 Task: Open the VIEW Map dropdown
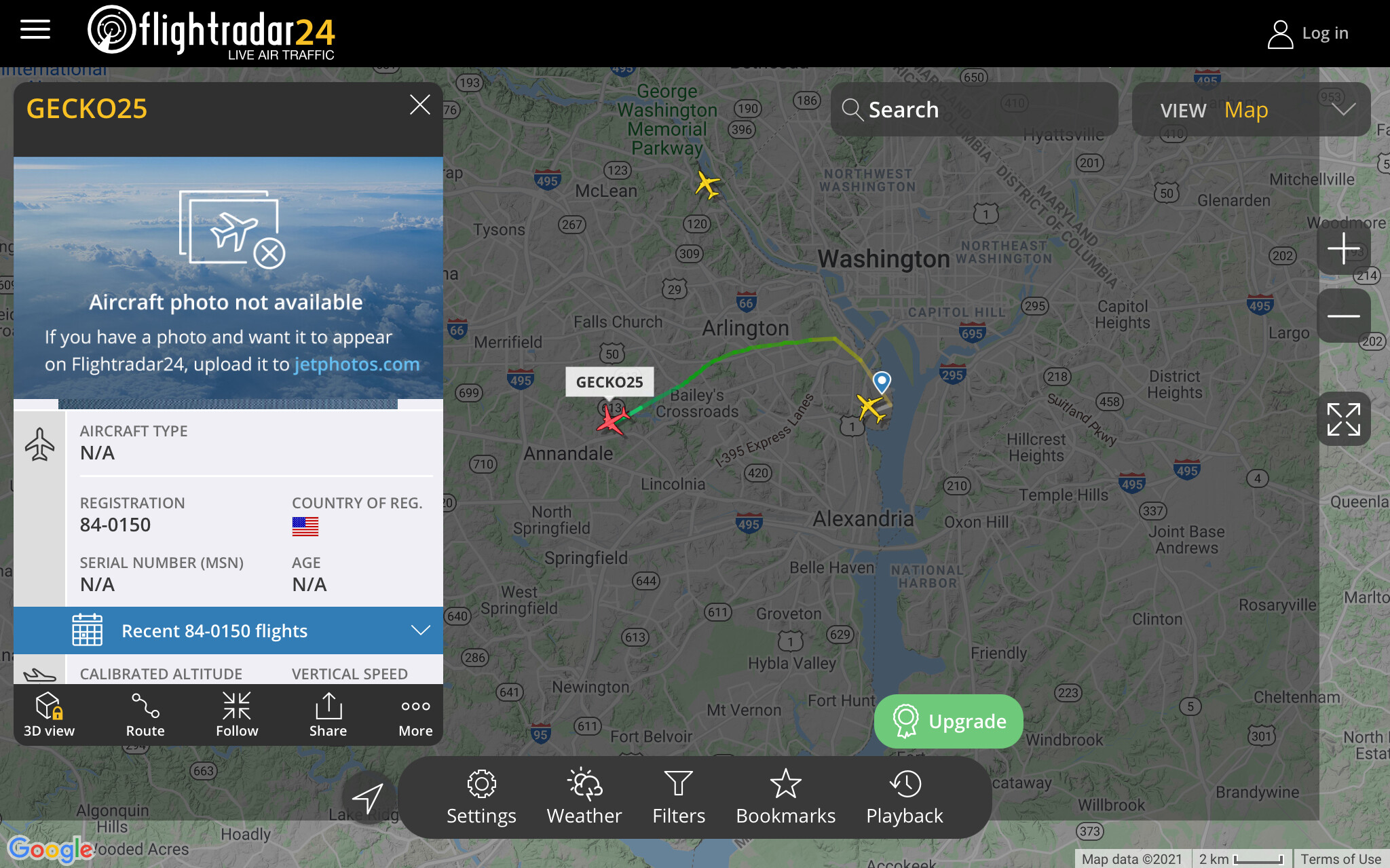point(1251,110)
